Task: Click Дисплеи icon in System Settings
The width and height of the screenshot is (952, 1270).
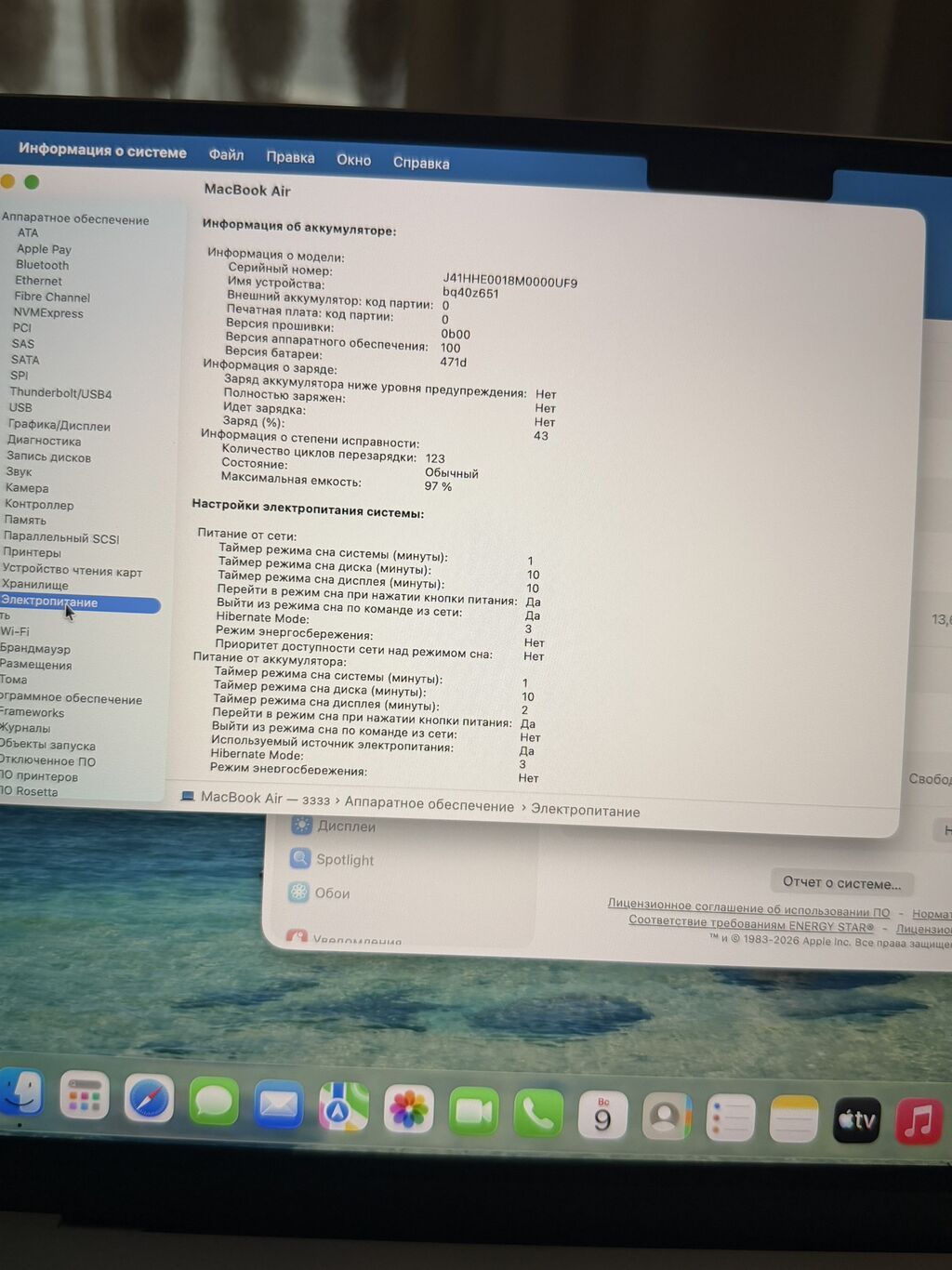Action: [x=301, y=825]
